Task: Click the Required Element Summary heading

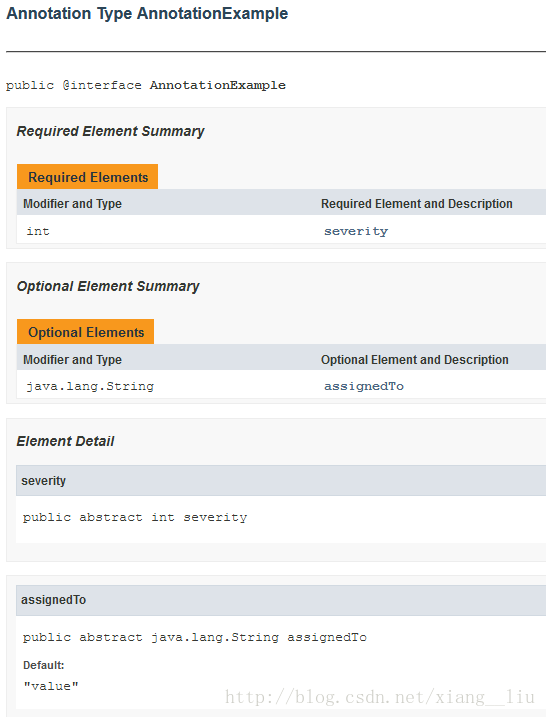Action: (x=110, y=131)
